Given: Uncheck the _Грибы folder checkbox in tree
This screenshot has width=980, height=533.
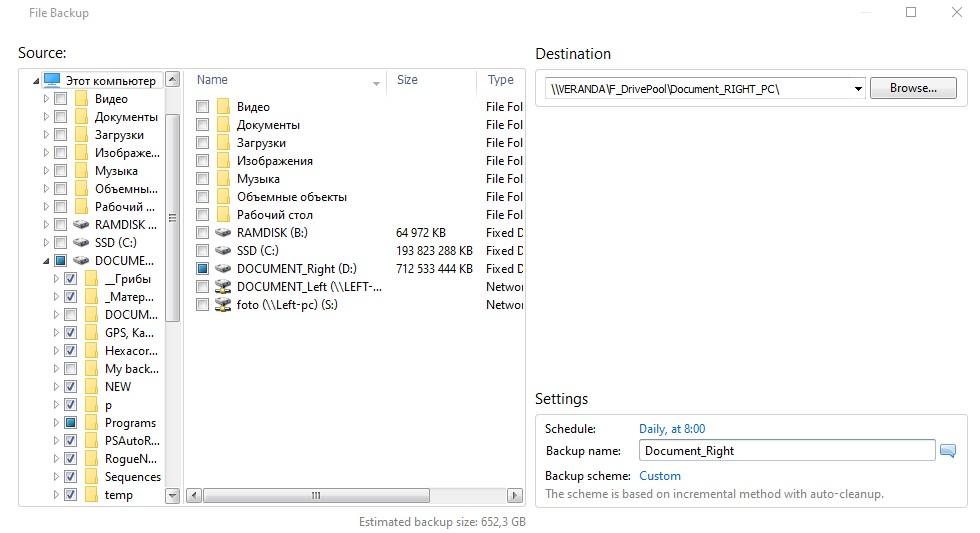Looking at the screenshot, I should [x=71, y=279].
